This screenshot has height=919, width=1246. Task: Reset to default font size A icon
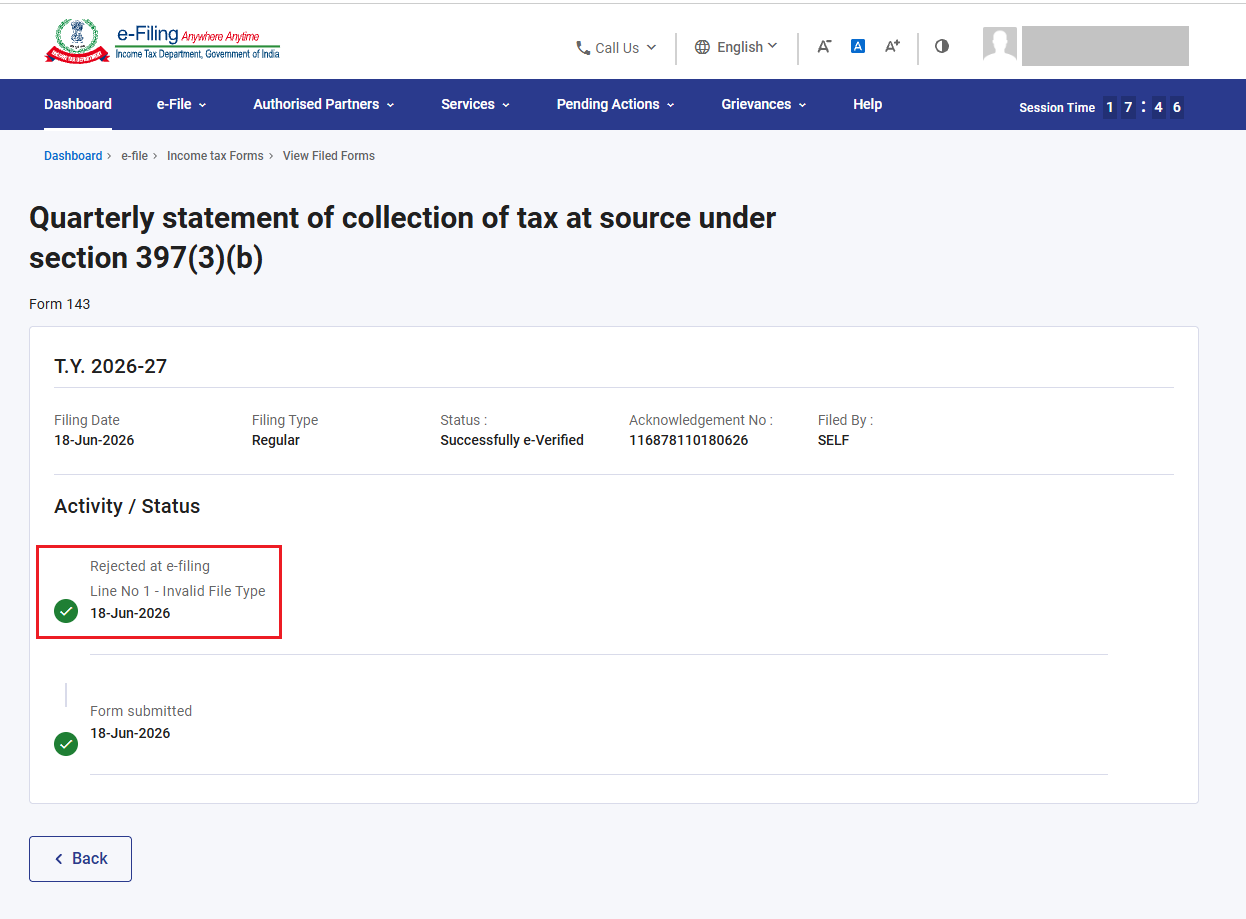pyautogui.click(x=858, y=46)
